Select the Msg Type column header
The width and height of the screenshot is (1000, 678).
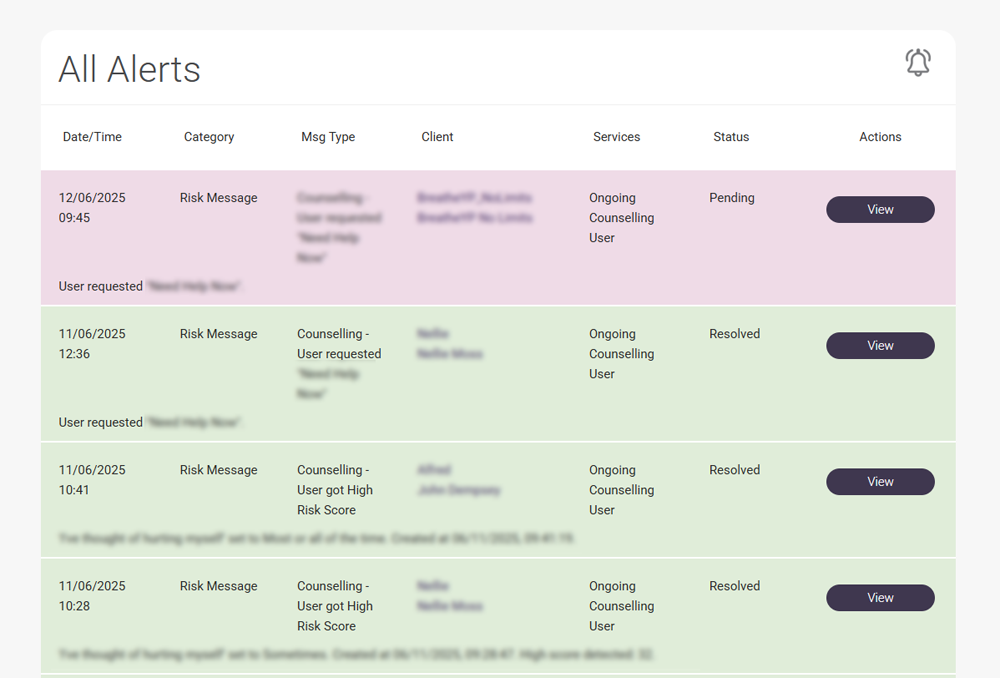click(x=328, y=137)
